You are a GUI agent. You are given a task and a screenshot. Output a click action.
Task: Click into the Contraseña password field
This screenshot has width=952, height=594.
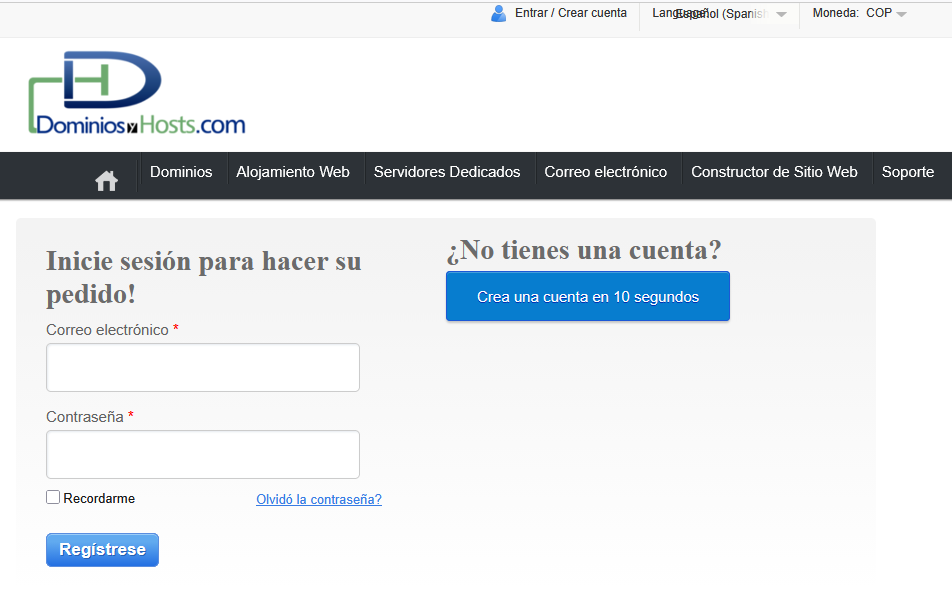coord(203,454)
